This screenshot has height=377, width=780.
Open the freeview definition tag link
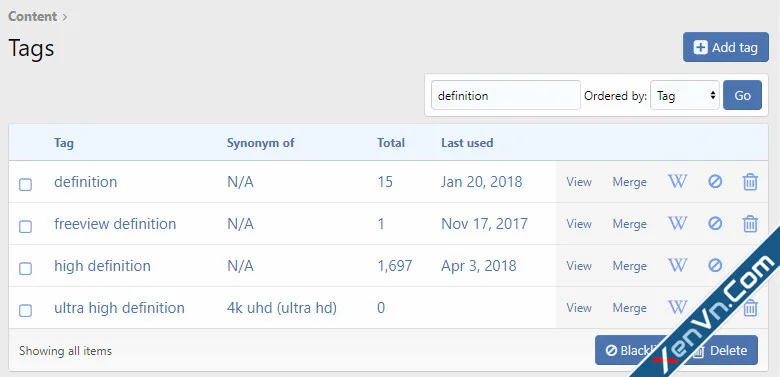click(115, 224)
